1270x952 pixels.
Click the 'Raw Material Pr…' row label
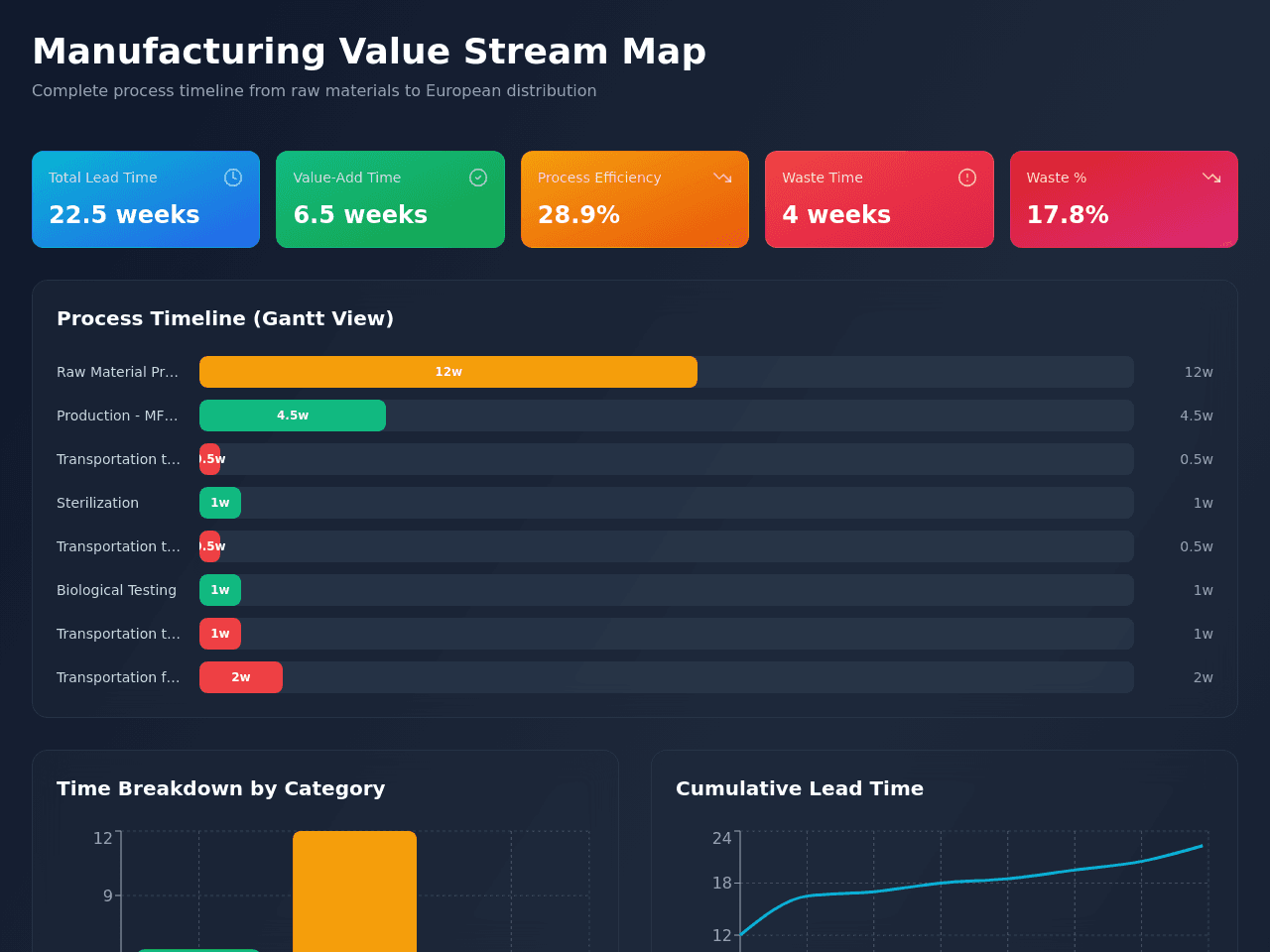(x=118, y=372)
